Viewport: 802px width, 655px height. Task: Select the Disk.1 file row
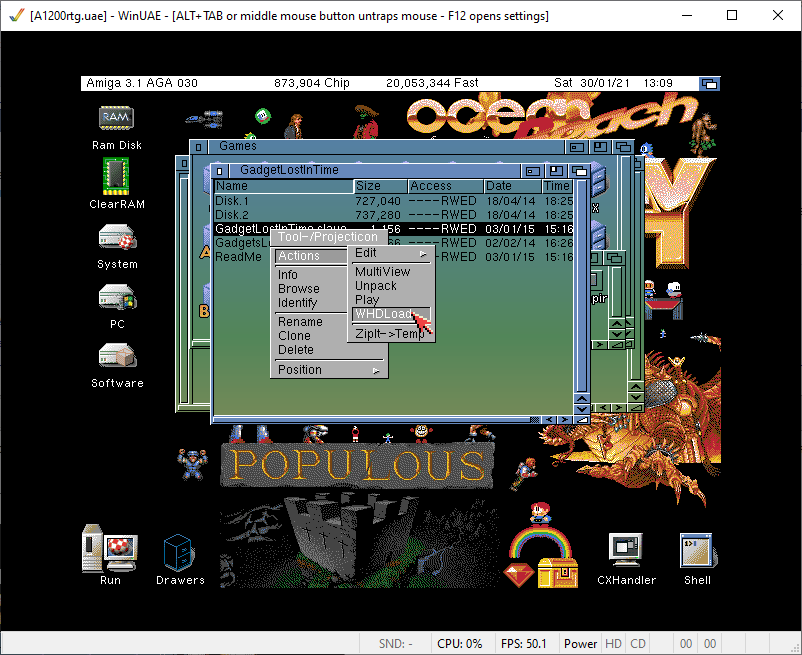pyautogui.click(x=393, y=201)
